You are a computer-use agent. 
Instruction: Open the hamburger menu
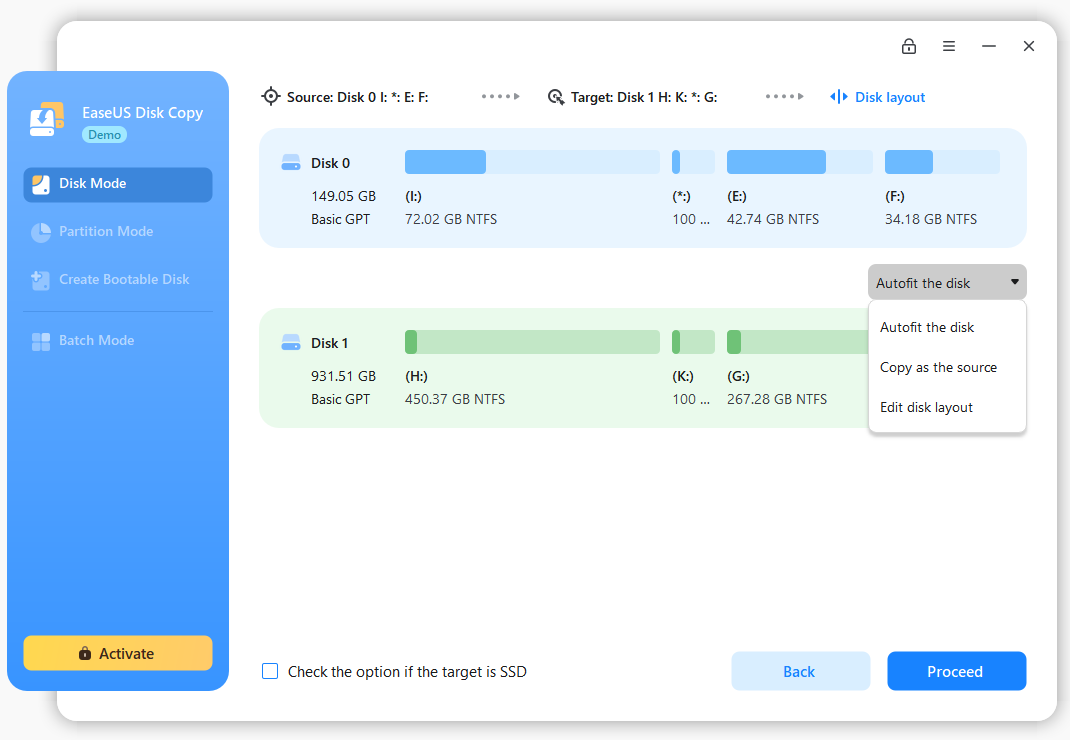(x=948, y=46)
